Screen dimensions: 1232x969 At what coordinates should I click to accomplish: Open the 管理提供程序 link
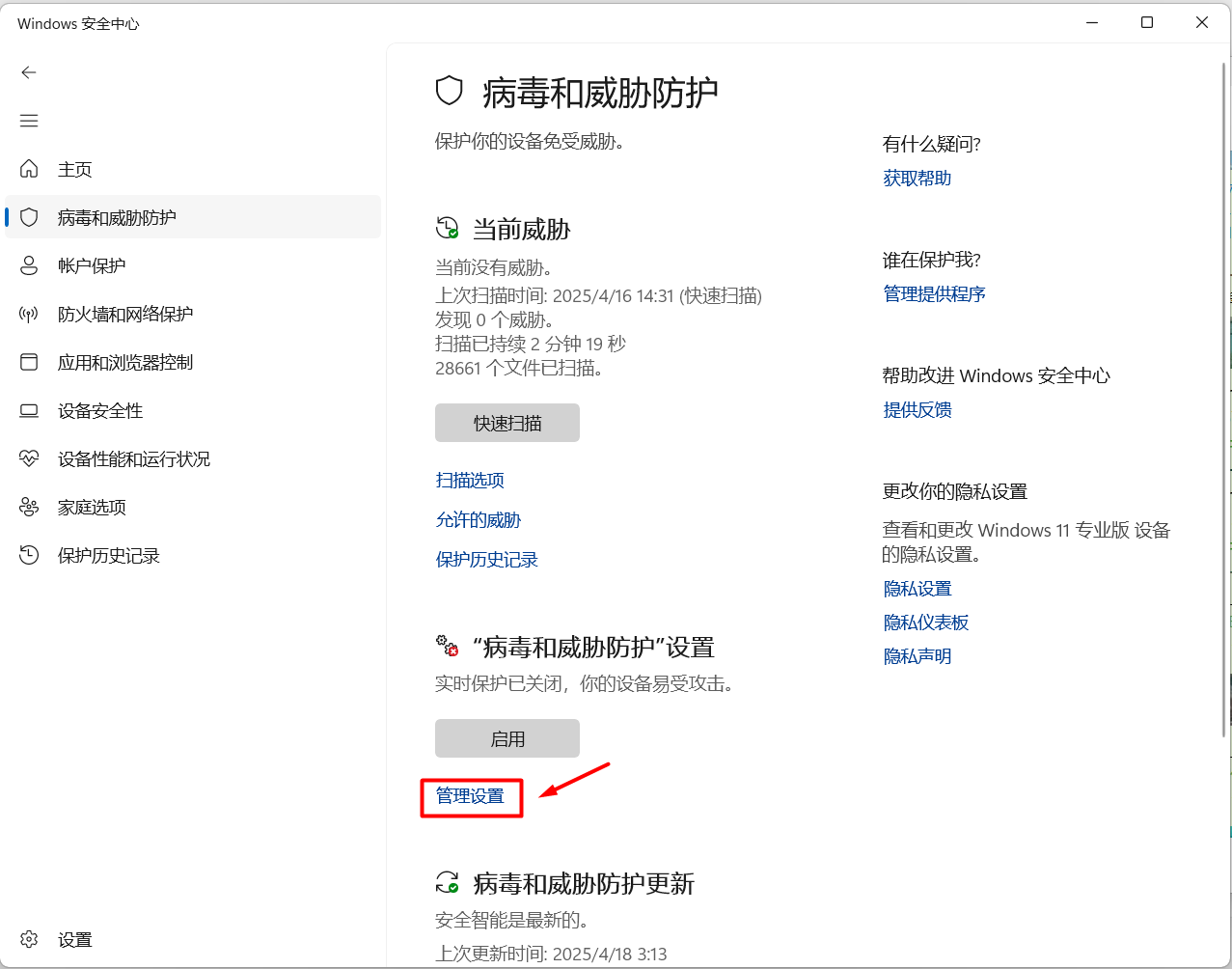point(935,293)
